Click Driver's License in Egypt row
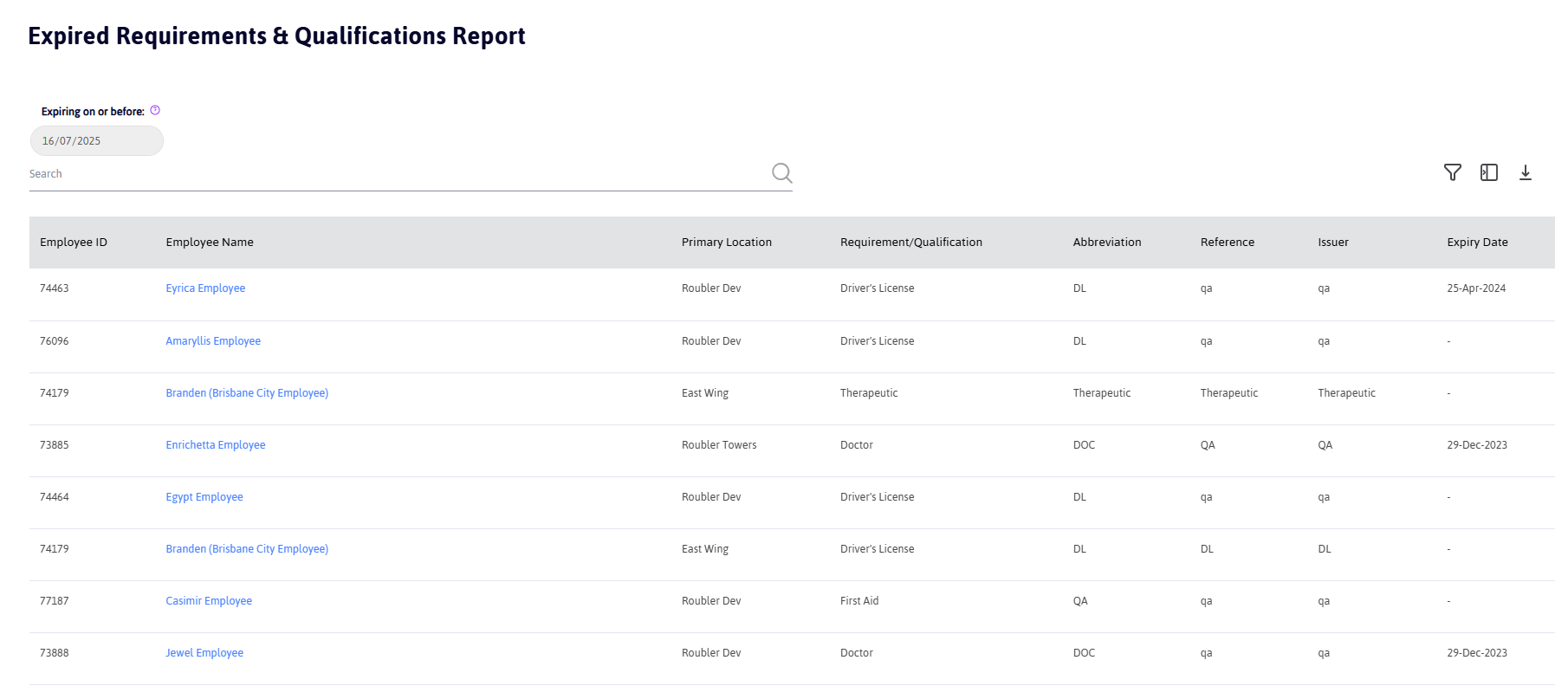 (x=878, y=497)
